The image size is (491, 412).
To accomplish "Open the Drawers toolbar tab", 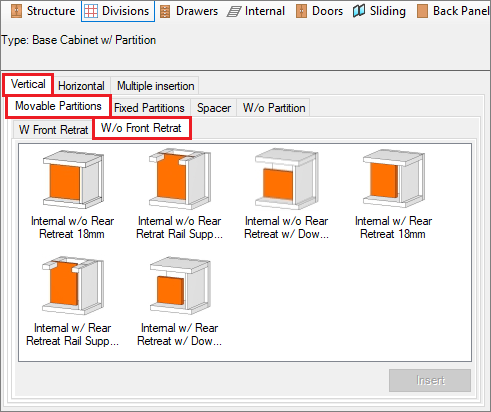I will [189, 11].
